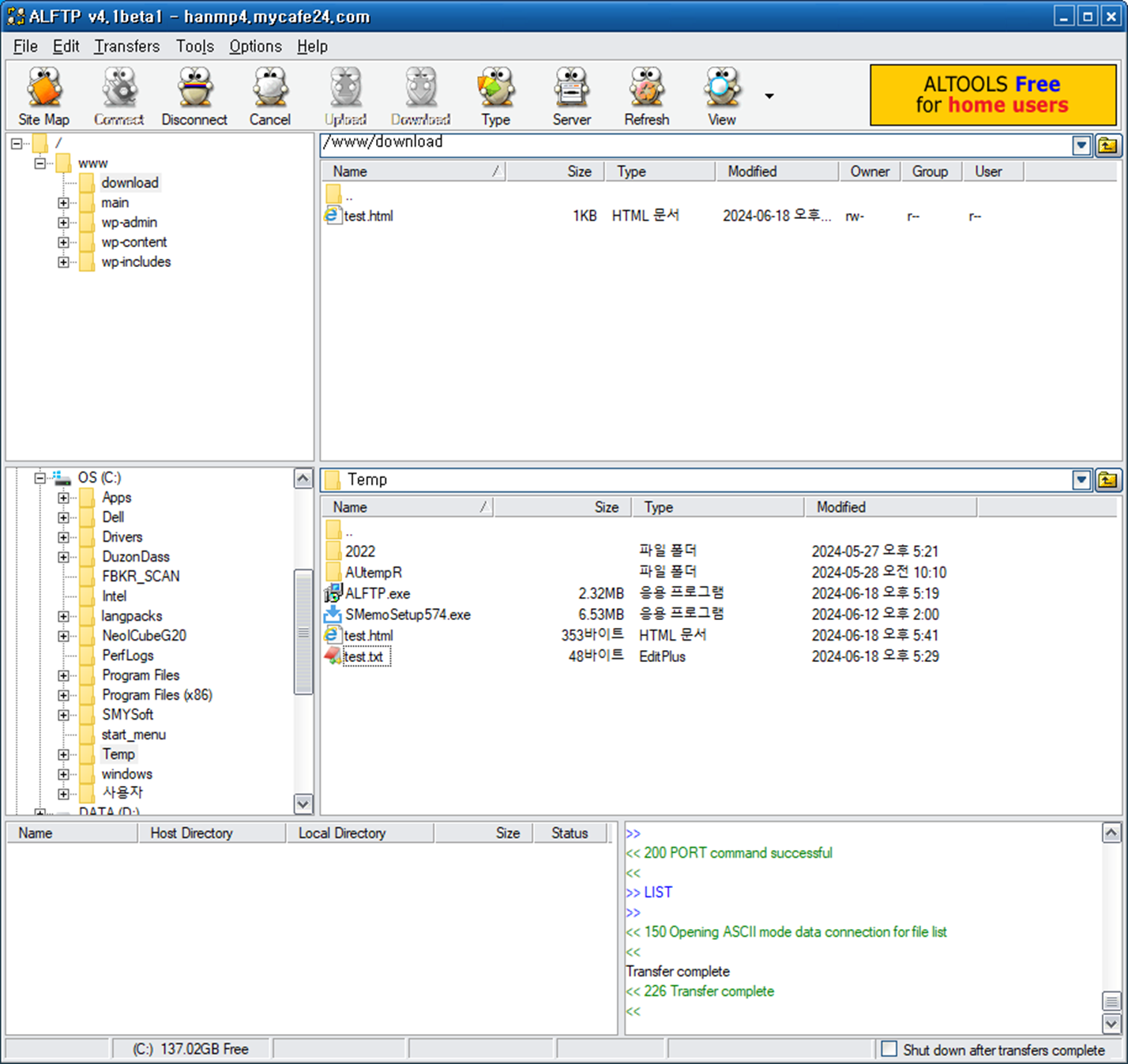The width and height of the screenshot is (1128, 1064).
Task: Open the transfer Type settings icon
Action: pyautogui.click(x=496, y=94)
